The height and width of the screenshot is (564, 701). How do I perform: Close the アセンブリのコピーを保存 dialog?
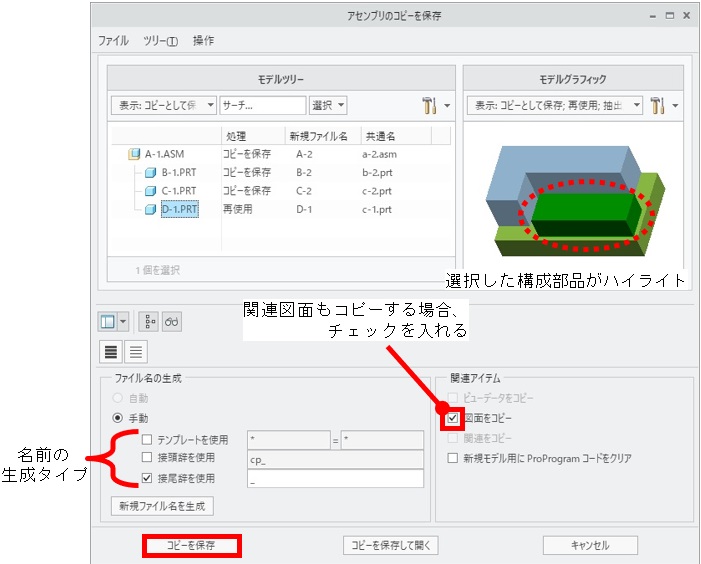(x=687, y=16)
